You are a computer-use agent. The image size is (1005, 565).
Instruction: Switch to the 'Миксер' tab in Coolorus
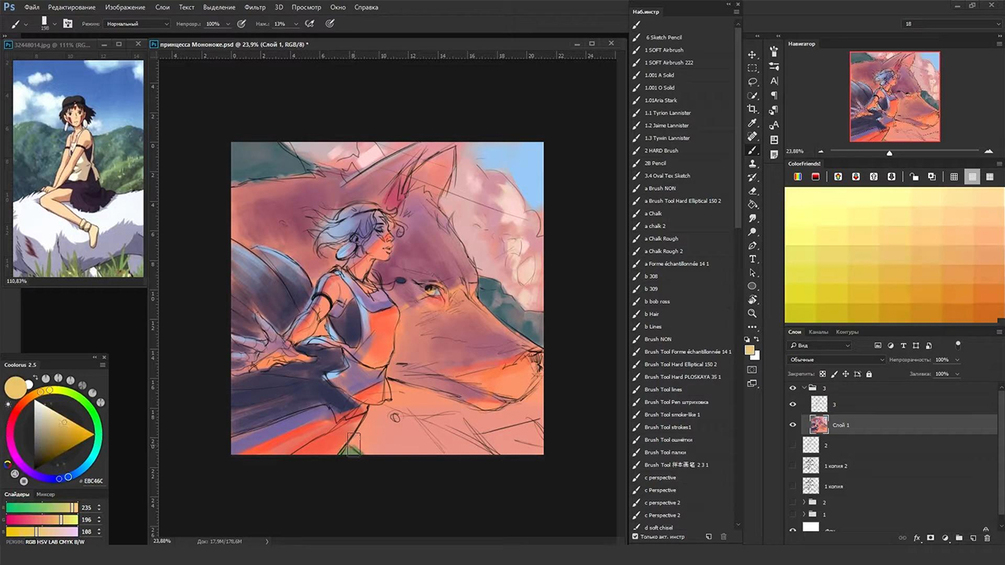coord(46,495)
